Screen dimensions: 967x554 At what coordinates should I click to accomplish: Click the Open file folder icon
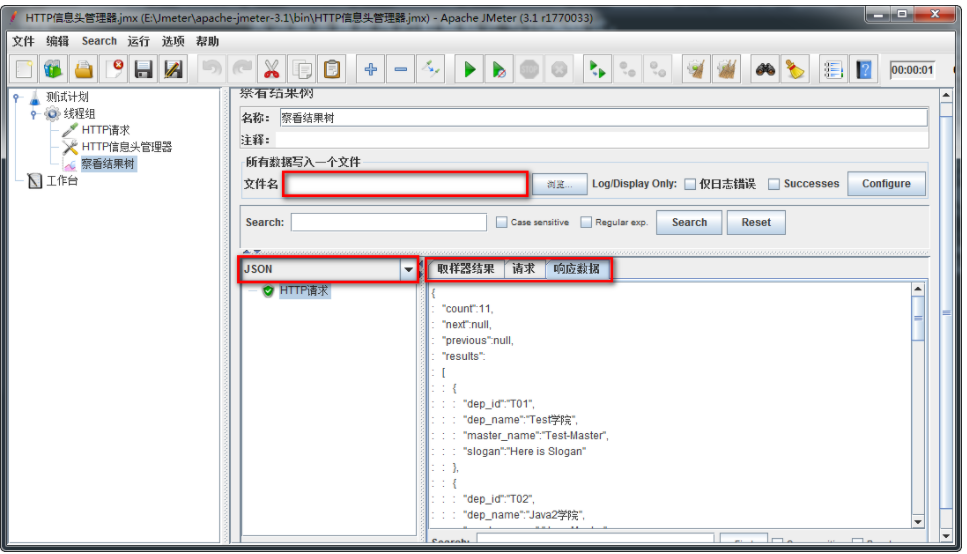83,69
